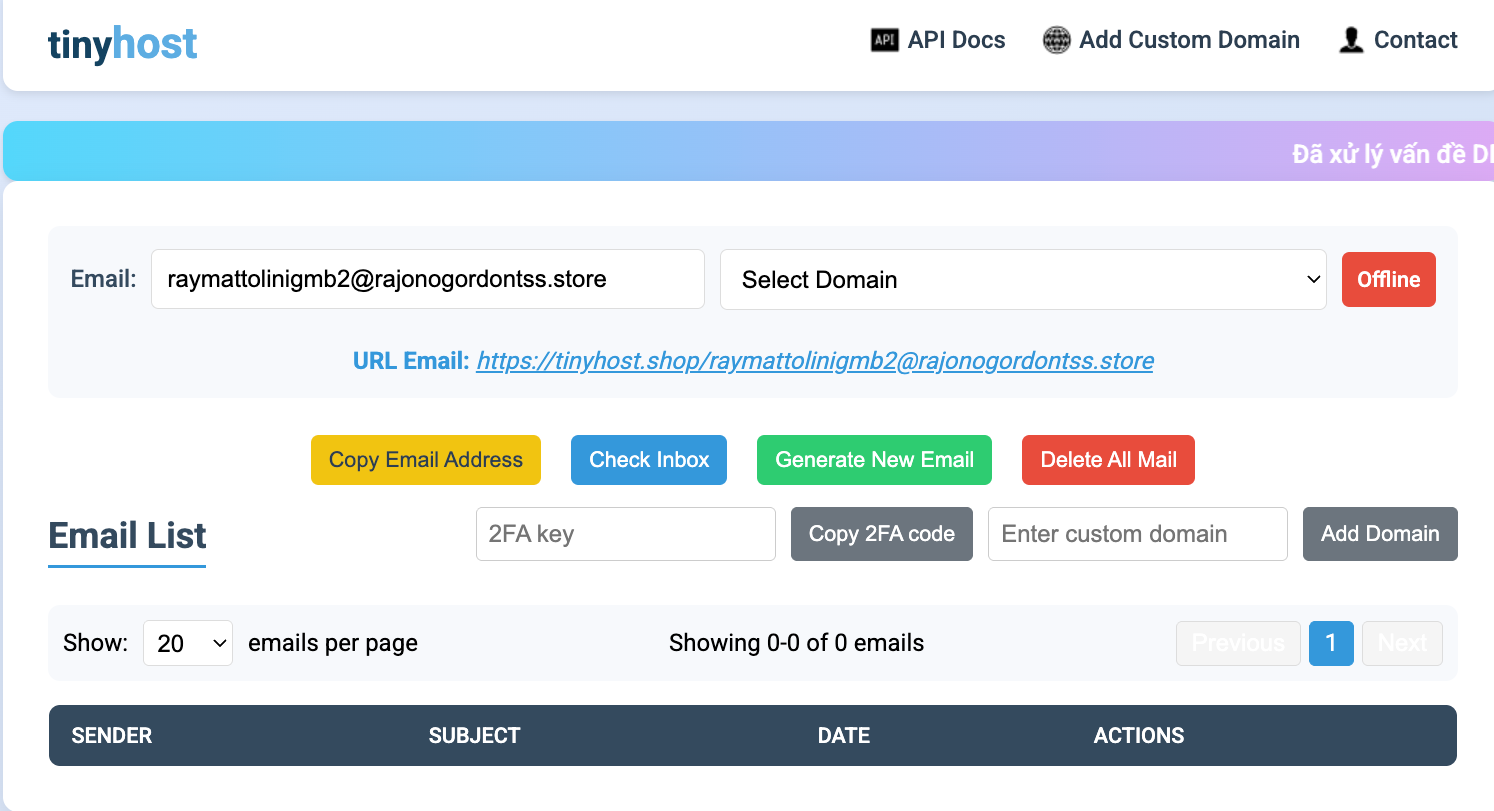Click the Next pagination control
This screenshot has height=811, width=1494.
click(x=1402, y=643)
